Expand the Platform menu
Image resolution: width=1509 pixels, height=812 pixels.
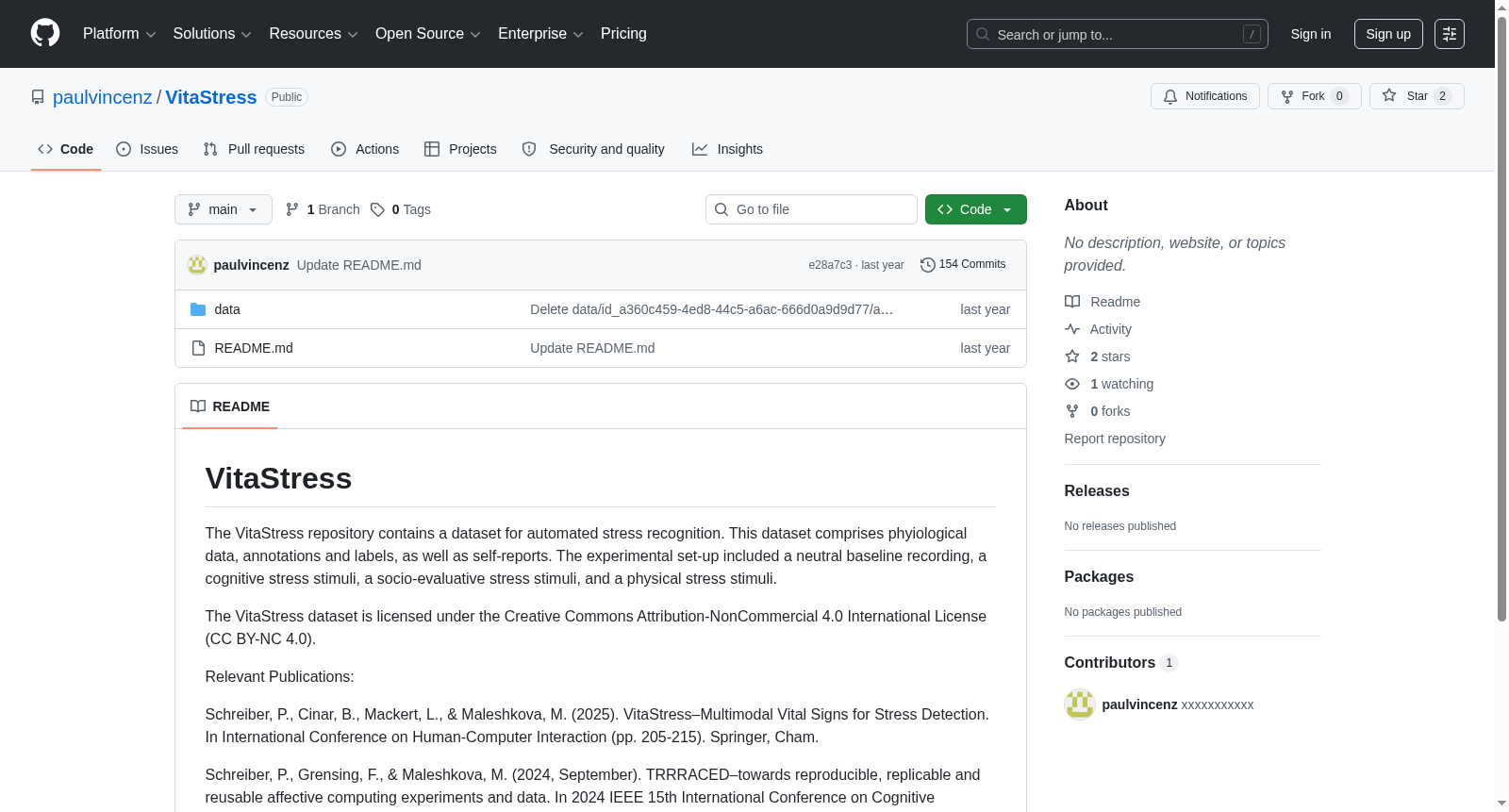(x=119, y=34)
